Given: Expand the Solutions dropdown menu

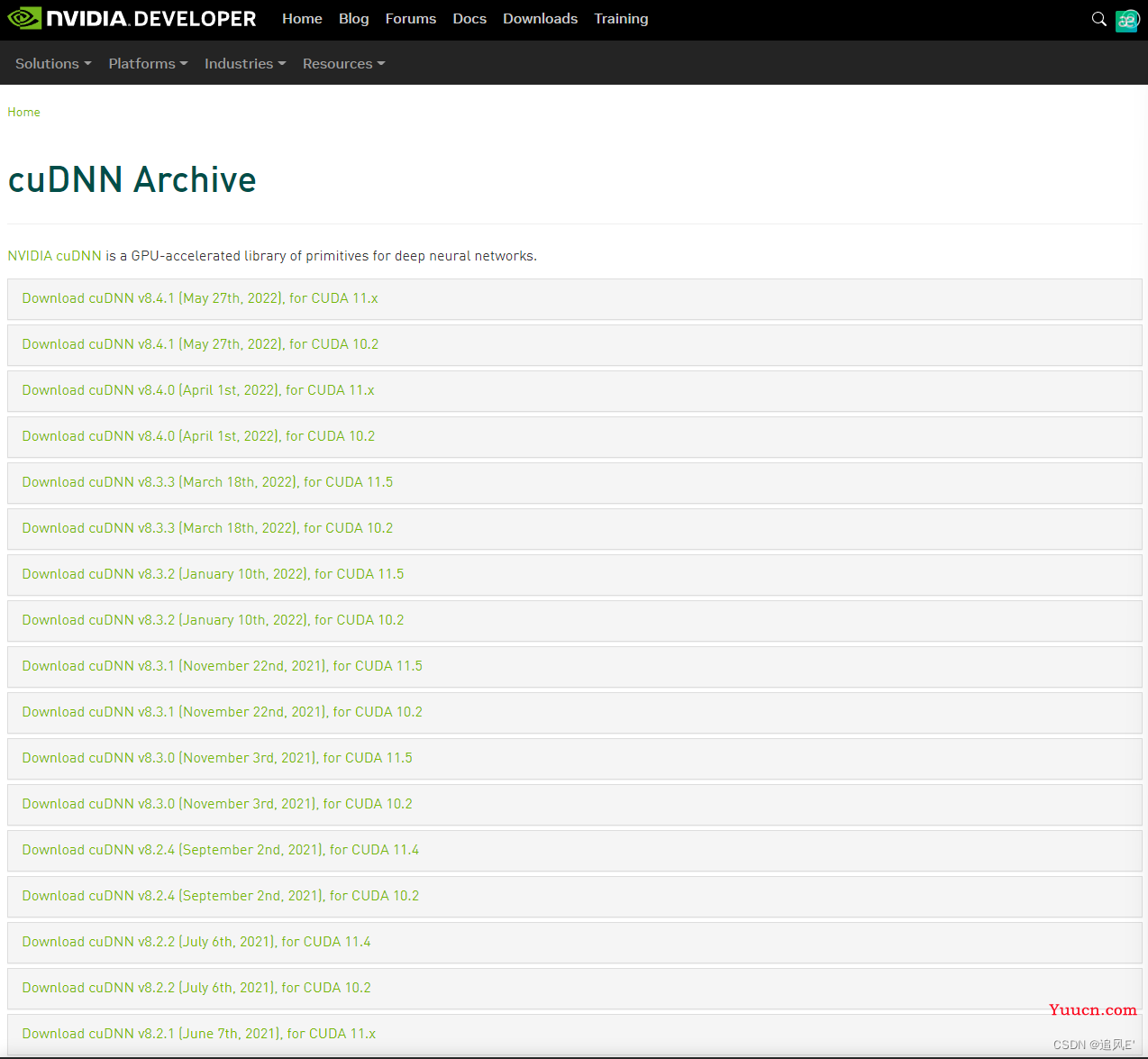Looking at the screenshot, I should point(53,63).
